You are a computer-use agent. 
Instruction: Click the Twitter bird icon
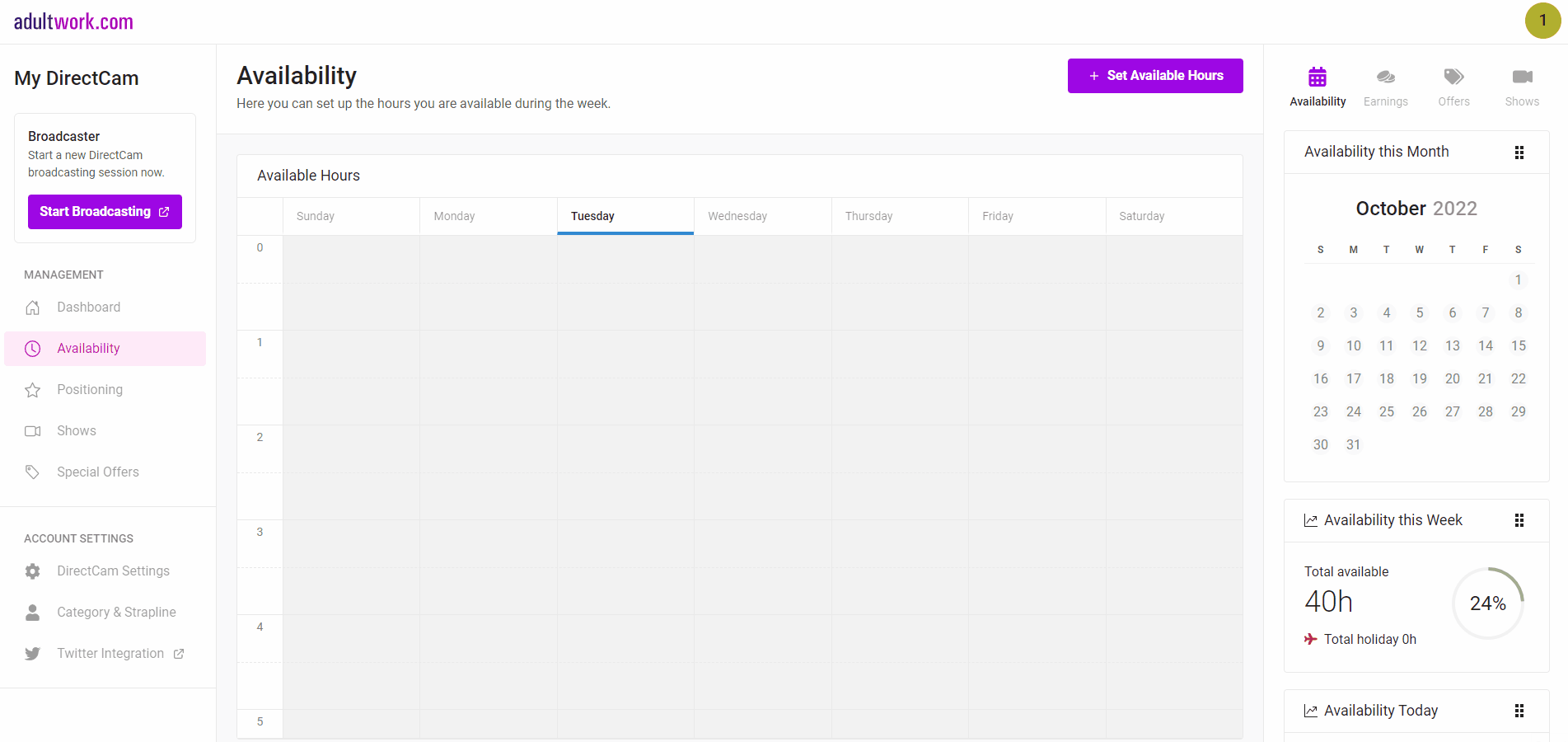click(x=33, y=654)
